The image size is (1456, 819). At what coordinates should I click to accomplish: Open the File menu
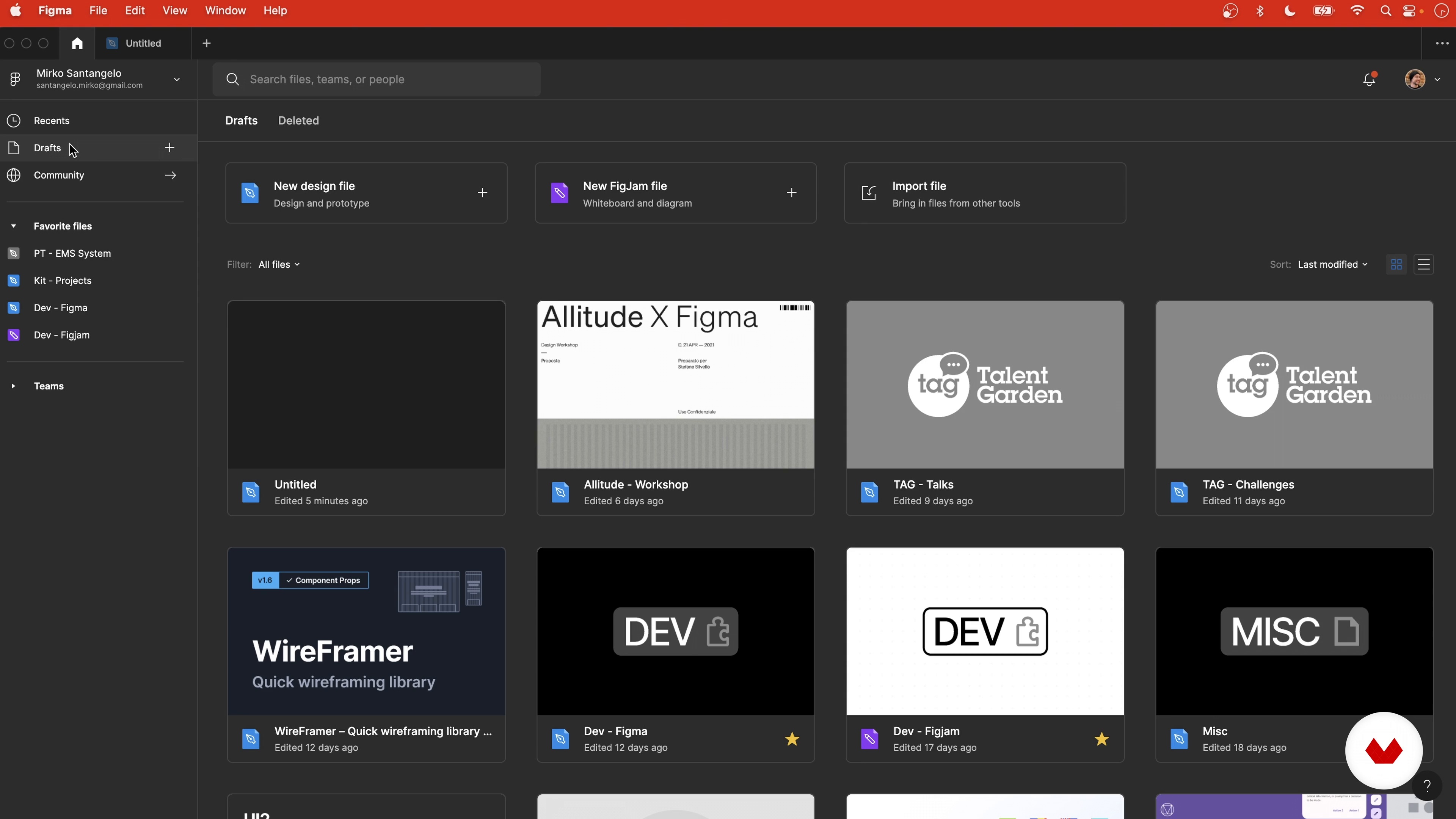(98, 11)
